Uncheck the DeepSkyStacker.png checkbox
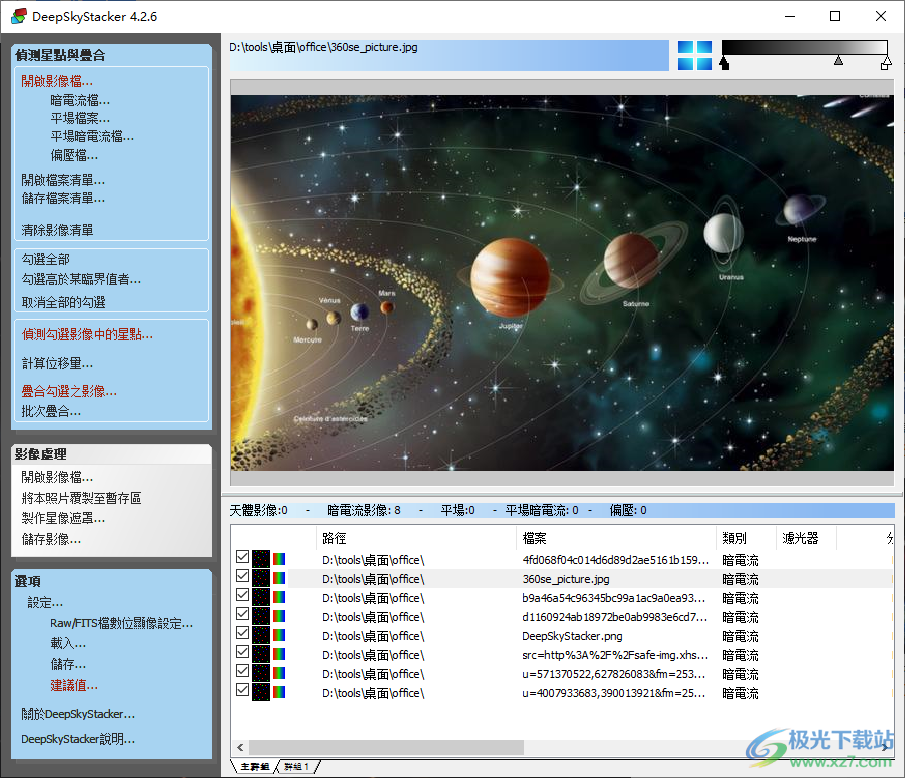The width and height of the screenshot is (905, 778). [242, 633]
